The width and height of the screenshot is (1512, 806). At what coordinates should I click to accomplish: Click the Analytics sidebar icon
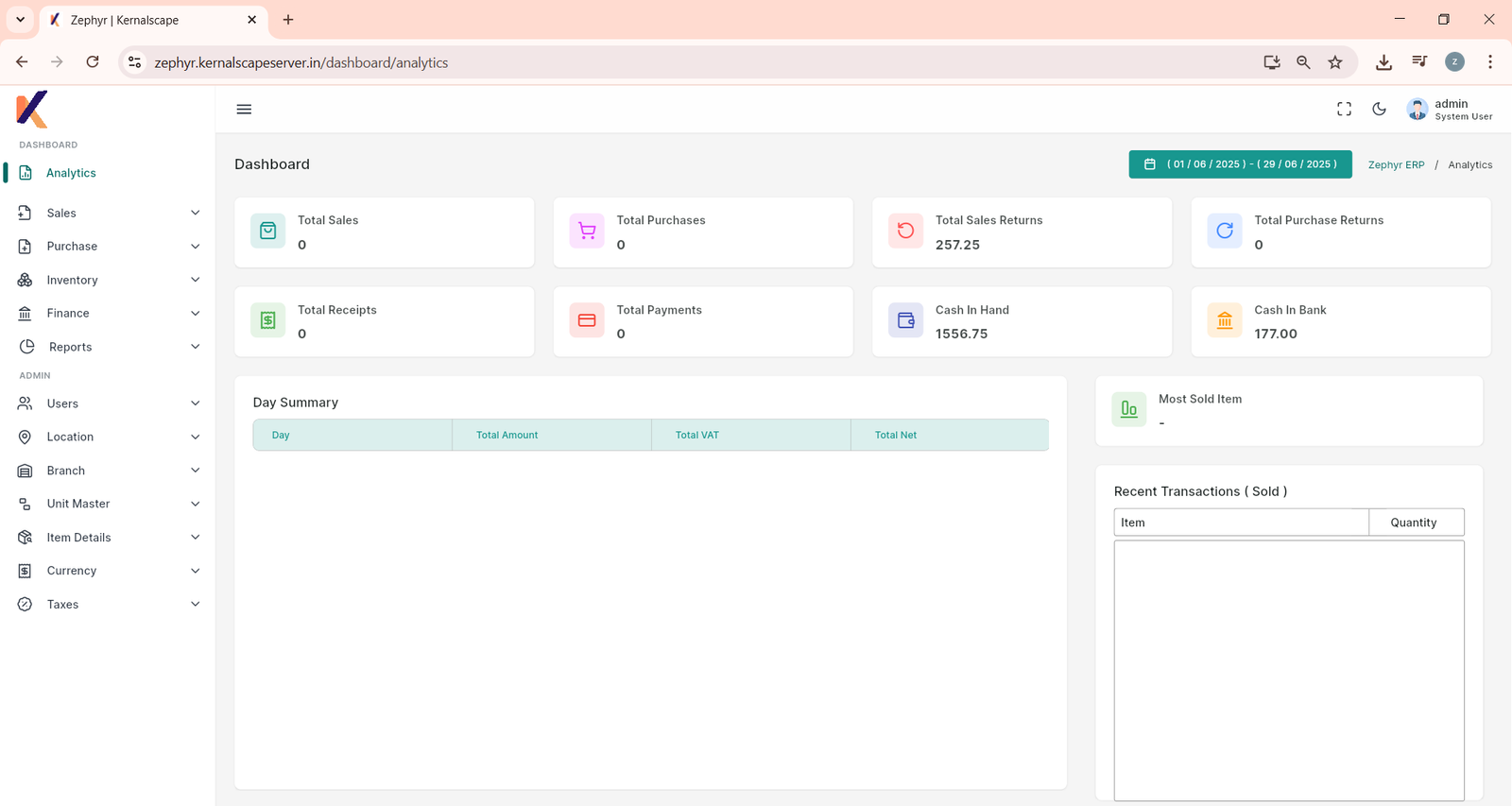[26, 173]
